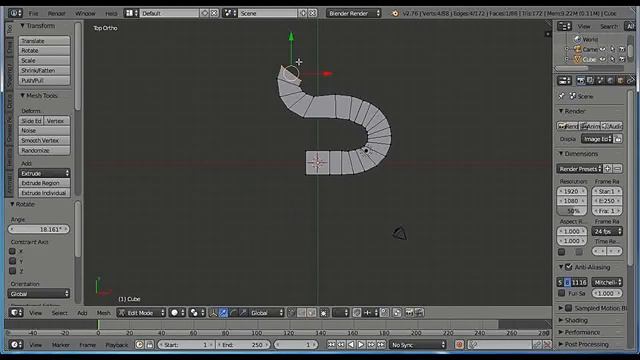Open the Edit Mode selector
The image size is (640, 360).
coord(141,313)
